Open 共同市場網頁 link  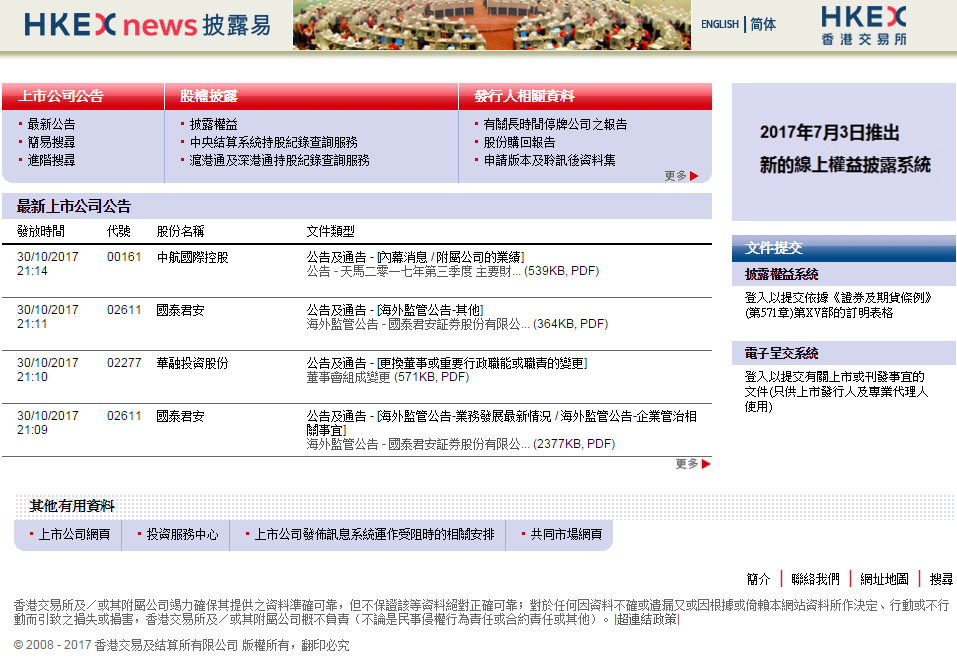coord(566,535)
